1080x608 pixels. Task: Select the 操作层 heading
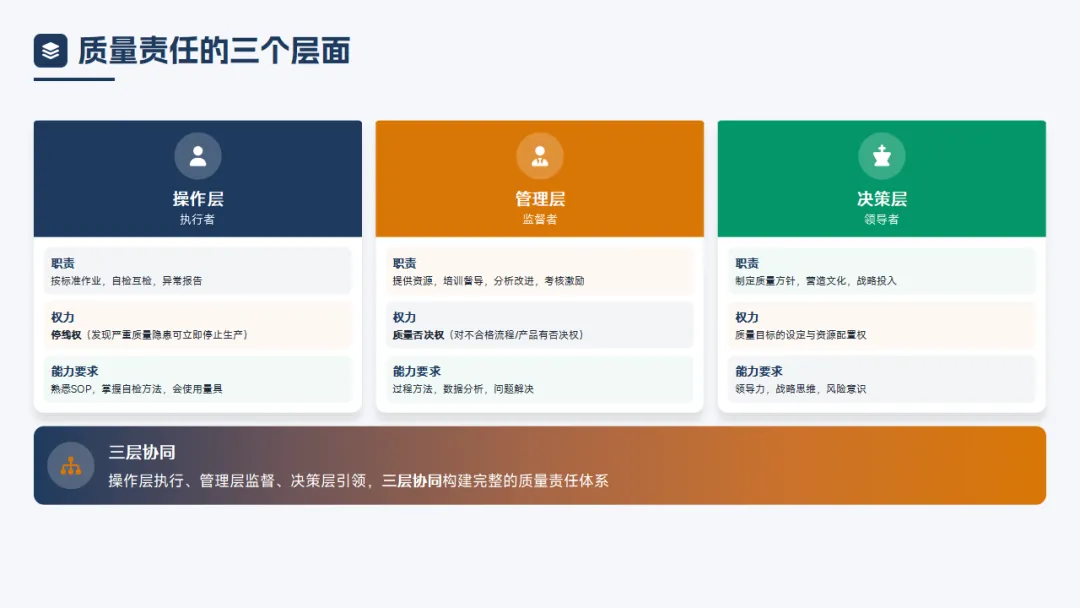point(198,199)
